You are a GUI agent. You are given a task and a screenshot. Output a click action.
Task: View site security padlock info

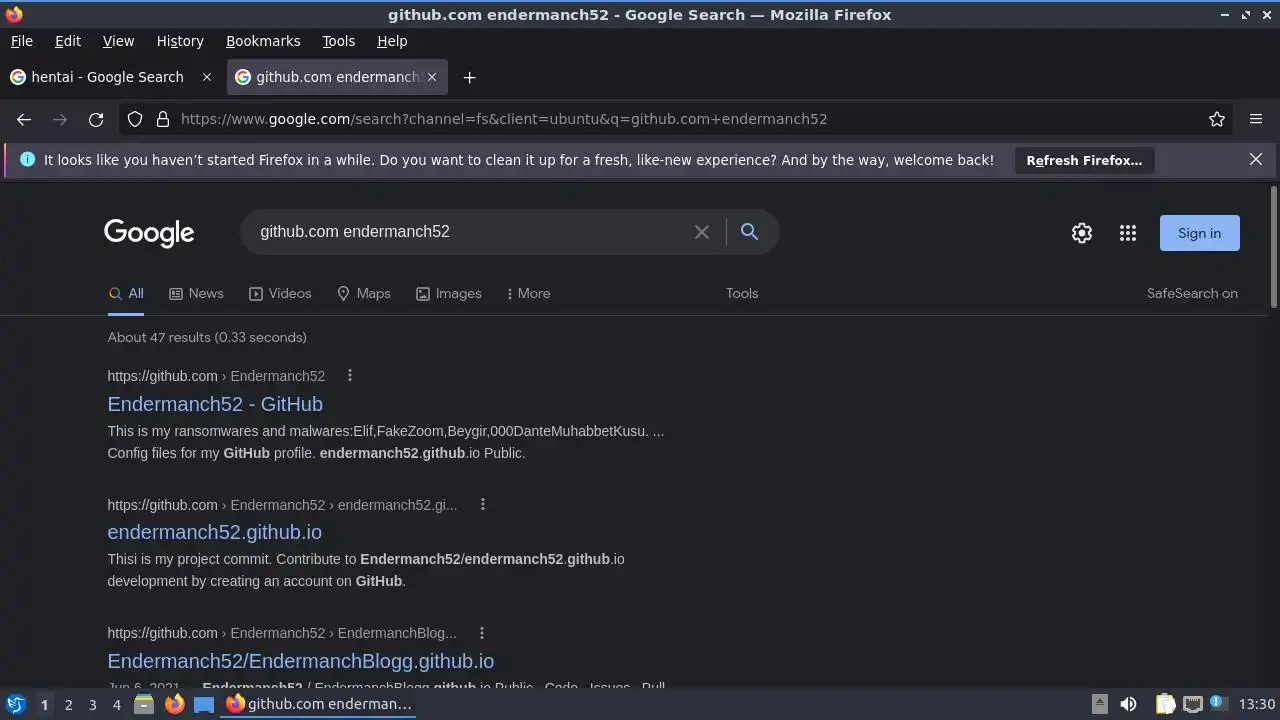(x=163, y=119)
